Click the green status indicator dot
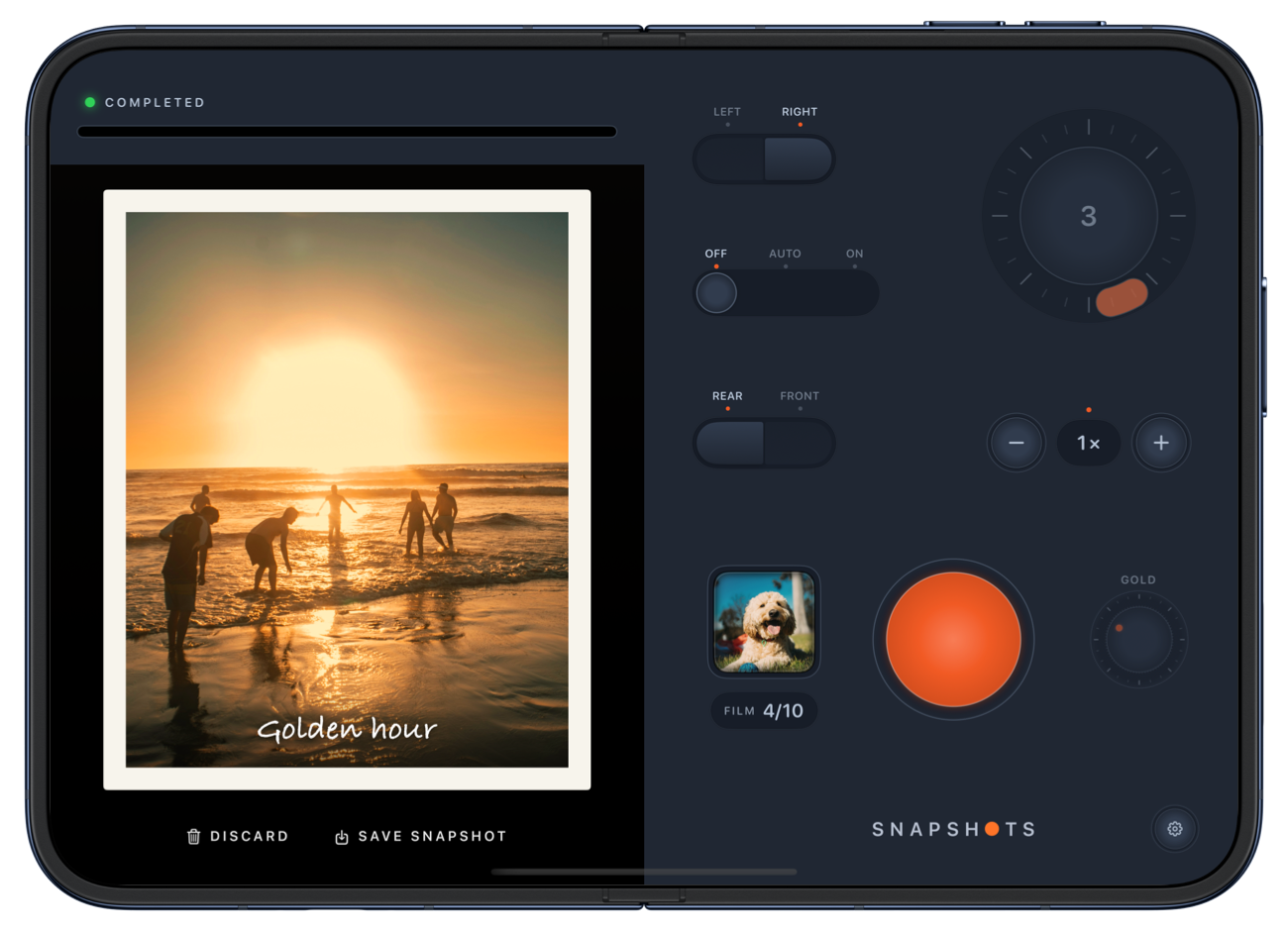This screenshot has height=935, width=1288. point(90,102)
